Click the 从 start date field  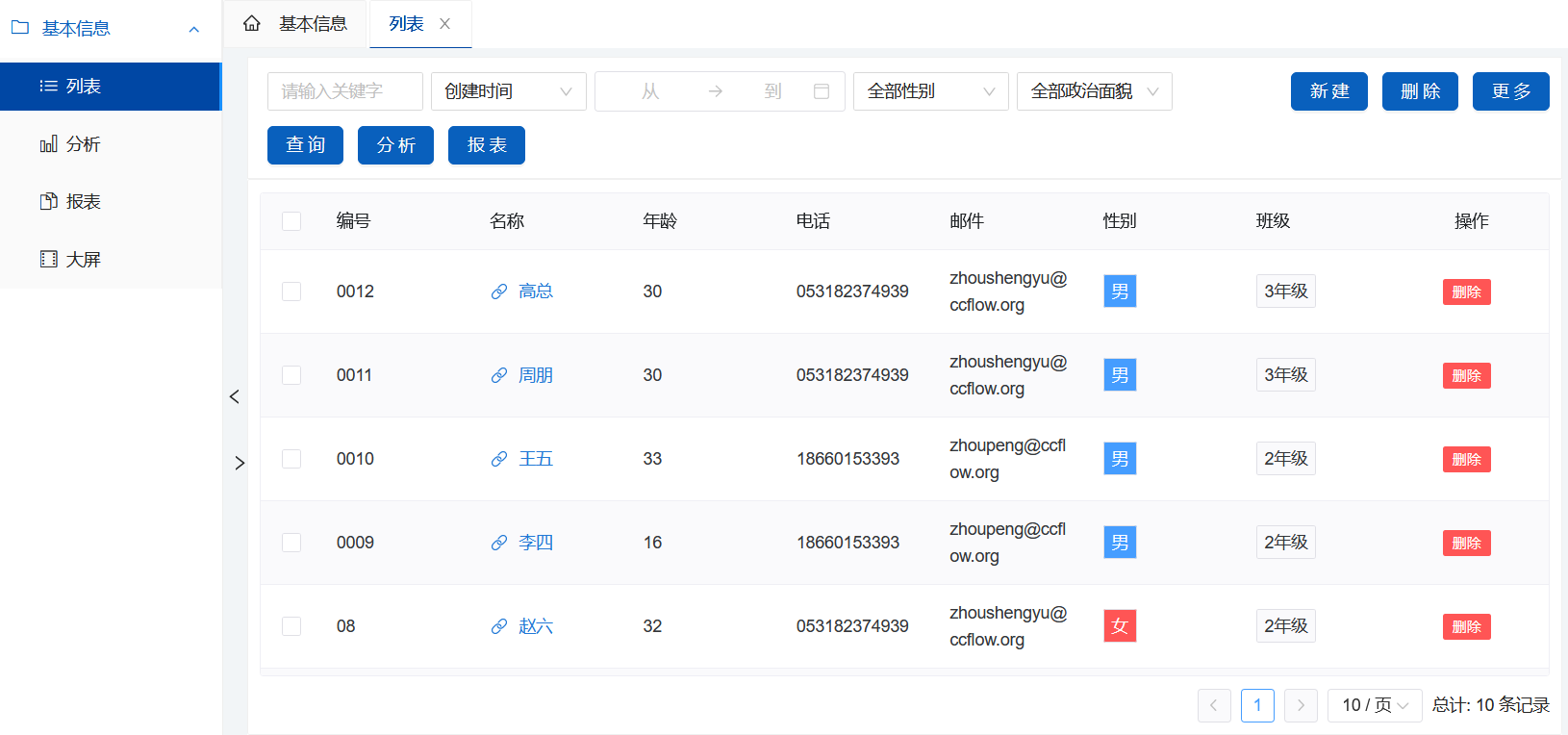pyautogui.click(x=650, y=91)
